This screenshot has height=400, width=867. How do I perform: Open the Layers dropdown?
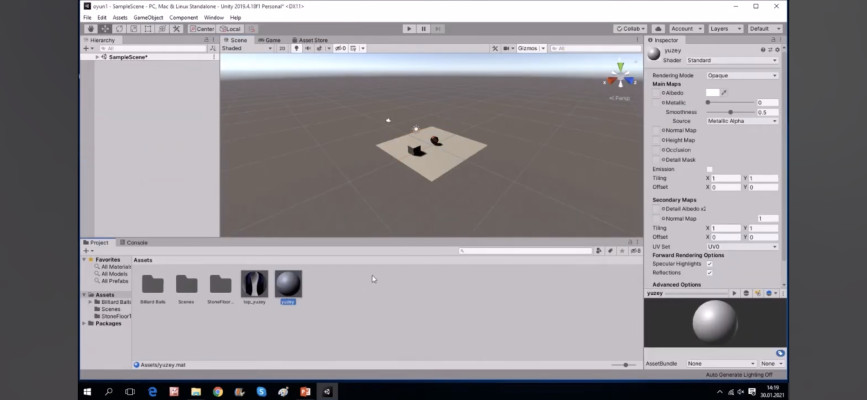tap(725, 29)
